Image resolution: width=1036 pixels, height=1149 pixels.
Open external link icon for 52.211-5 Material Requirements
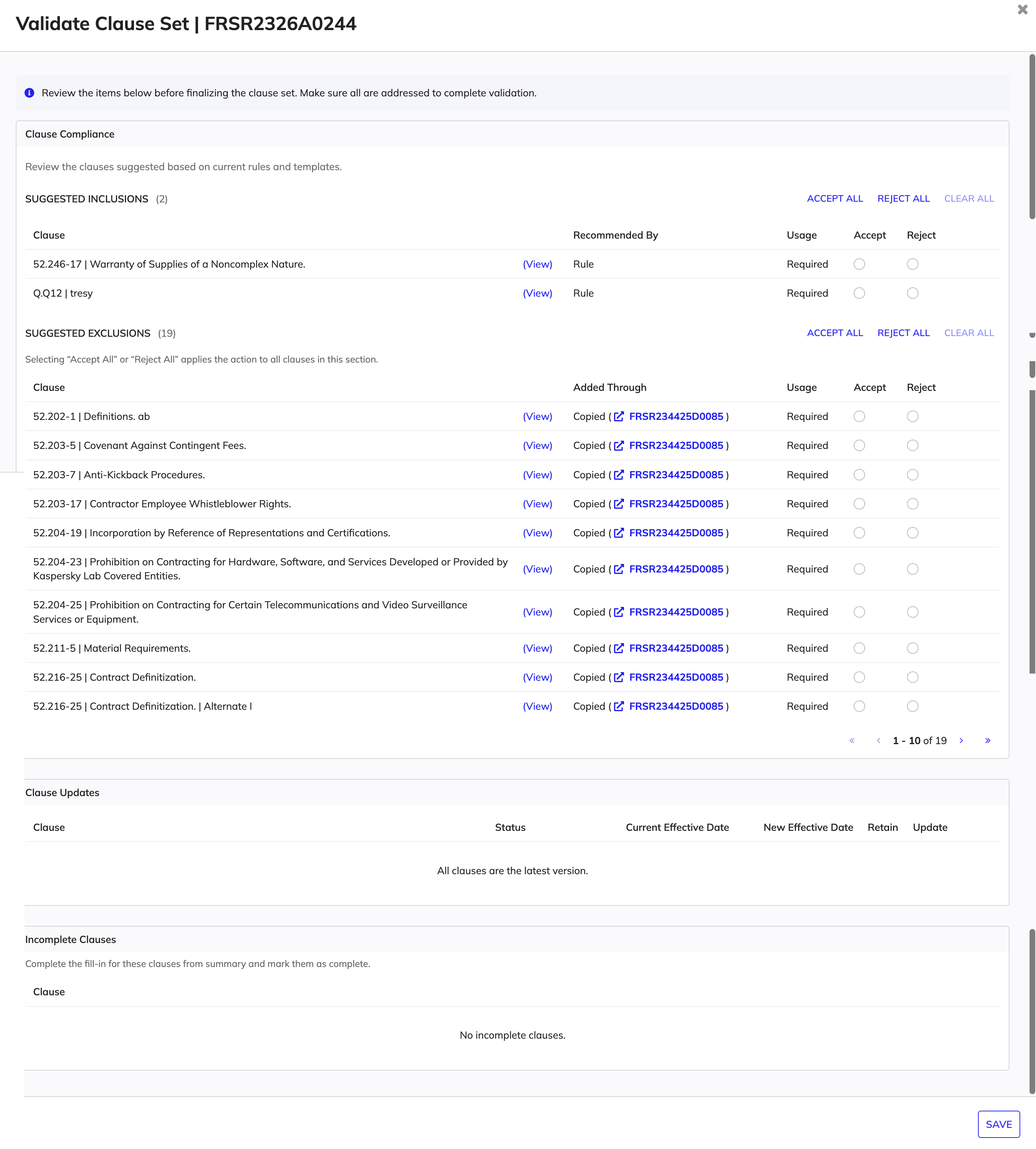pyautogui.click(x=619, y=648)
